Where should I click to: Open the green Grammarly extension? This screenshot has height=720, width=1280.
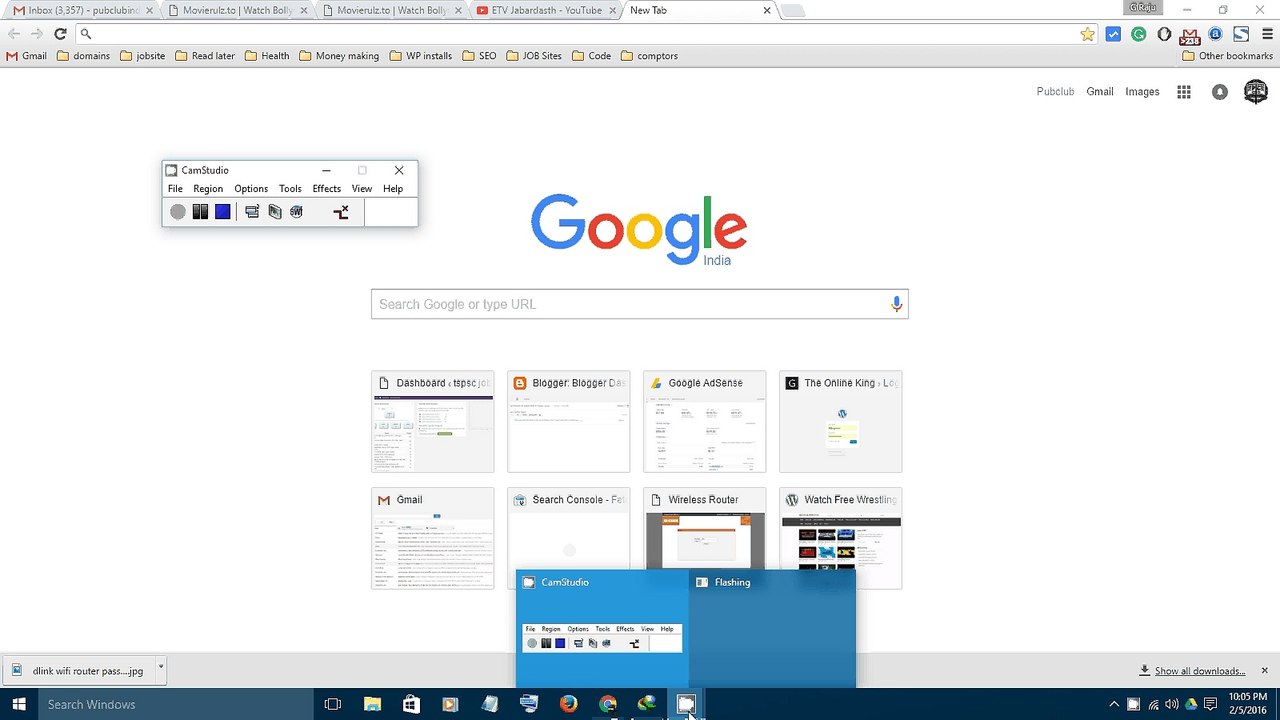(x=1139, y=34)
